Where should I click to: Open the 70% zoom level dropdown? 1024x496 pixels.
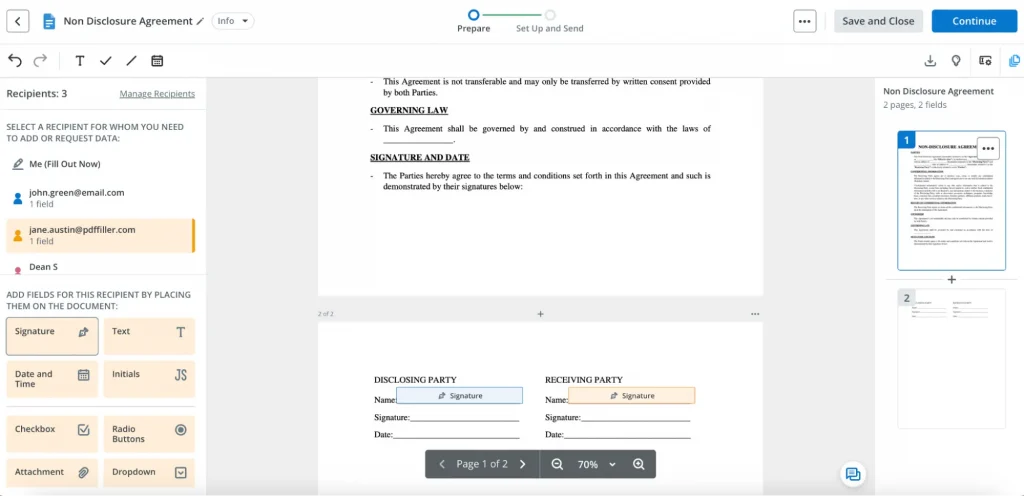click(597, 464)
